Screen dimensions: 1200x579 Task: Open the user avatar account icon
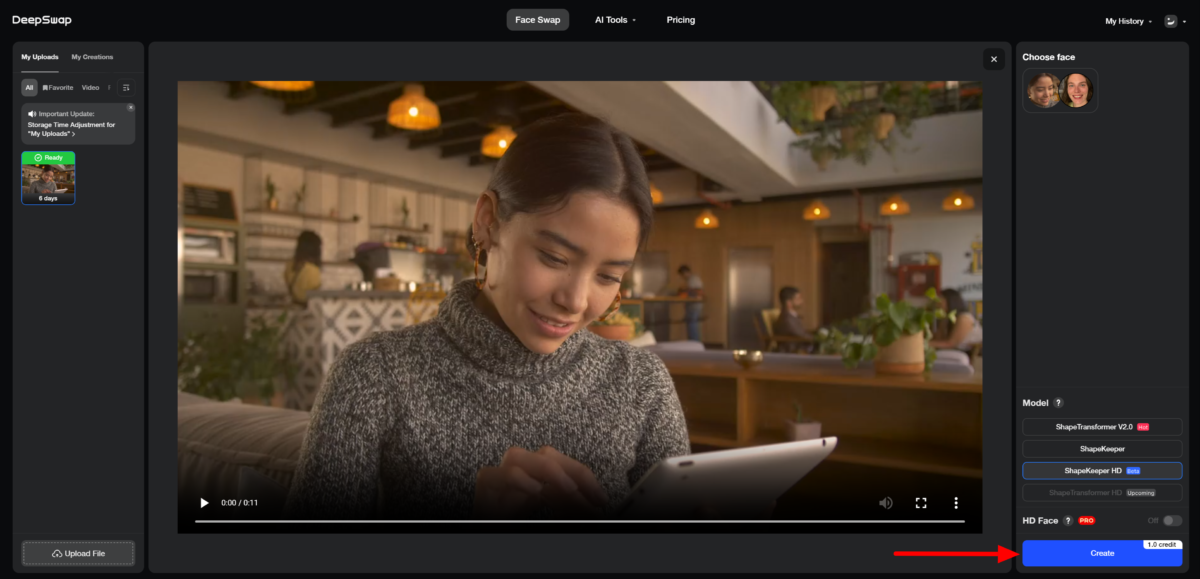(x=1171, y=19)
